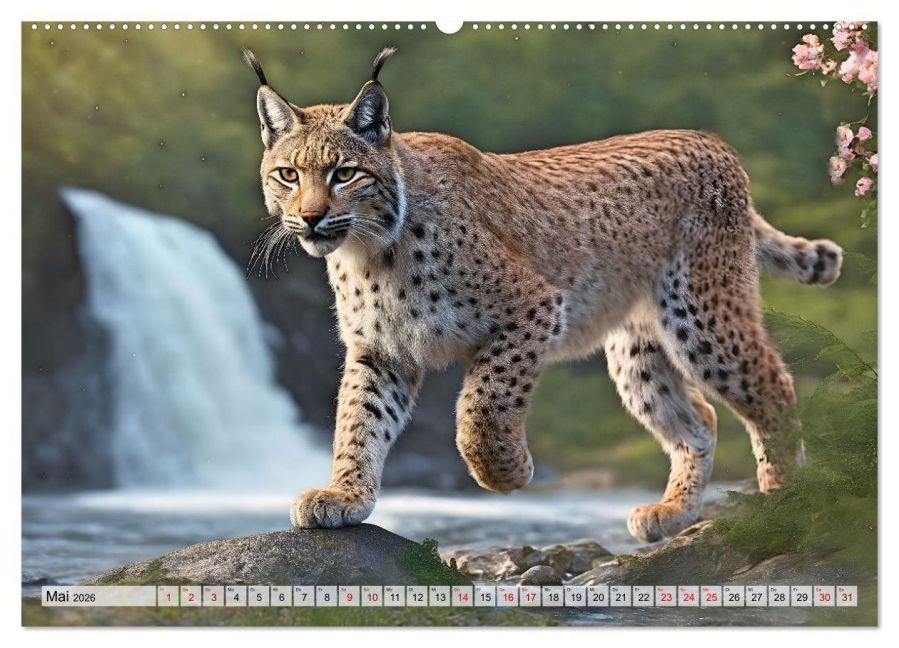Click day 31 at the strip's end
The width and height of the screenshot is (899, 648).
846,596
